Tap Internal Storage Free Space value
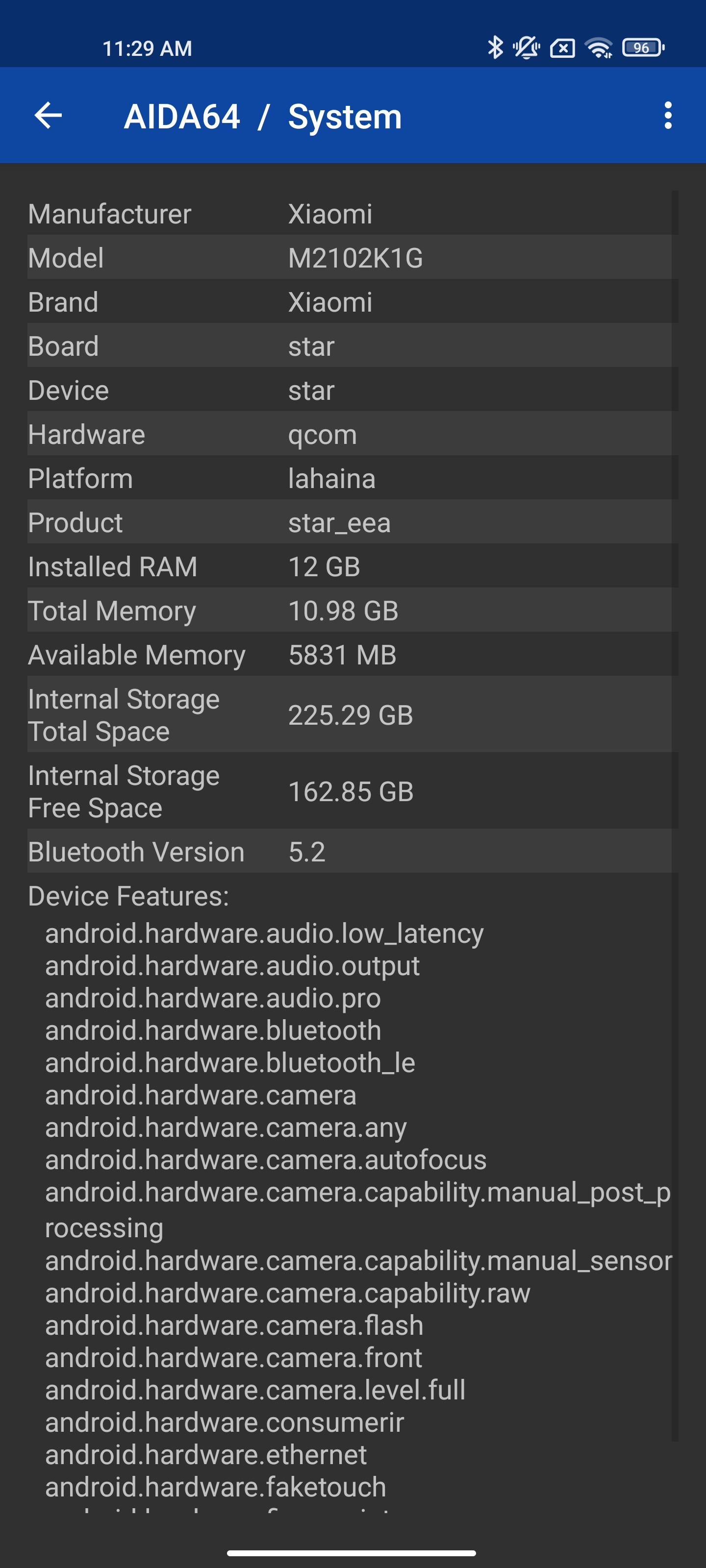This screenshot has width=706, height=1568. pos(351,792)
